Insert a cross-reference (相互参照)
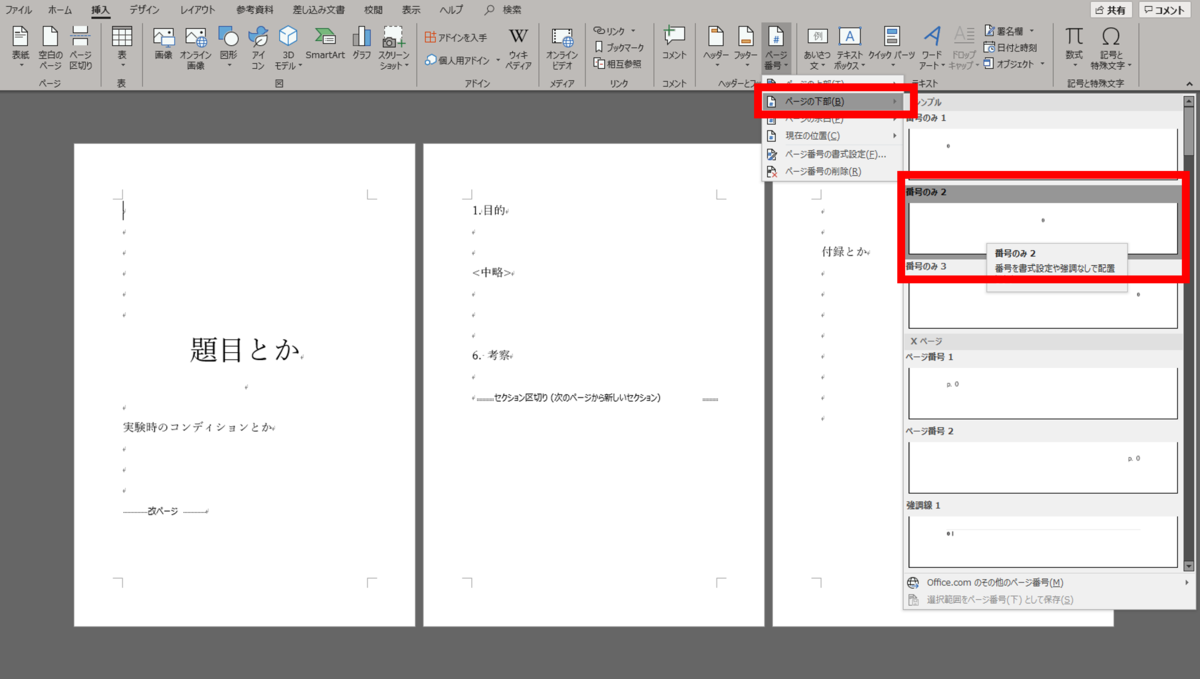 (x=617, y=63)
